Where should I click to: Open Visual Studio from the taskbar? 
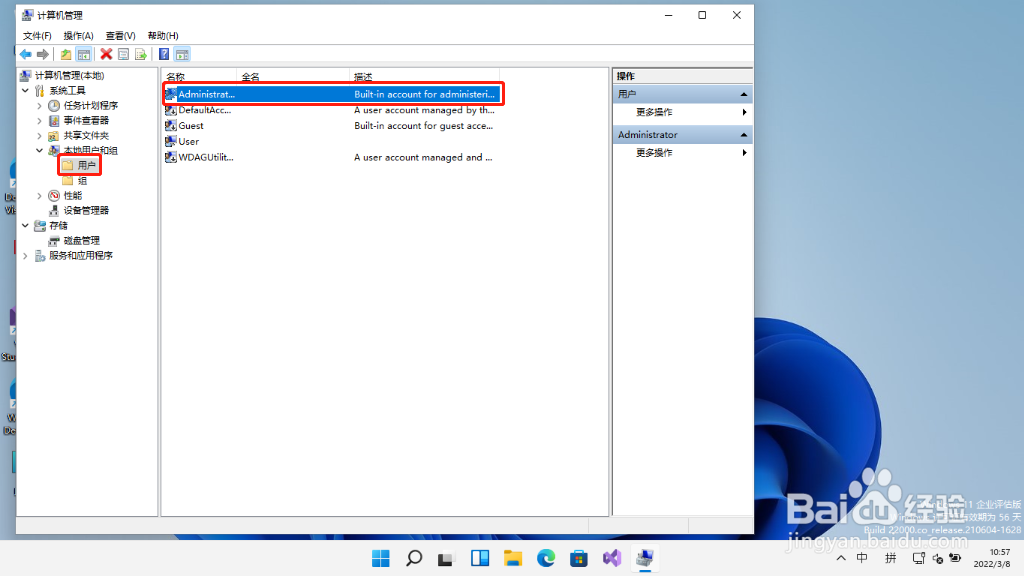612,558
